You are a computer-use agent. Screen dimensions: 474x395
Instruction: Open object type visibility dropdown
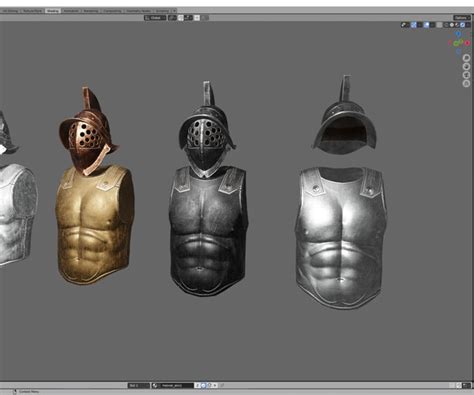(405, 25)
